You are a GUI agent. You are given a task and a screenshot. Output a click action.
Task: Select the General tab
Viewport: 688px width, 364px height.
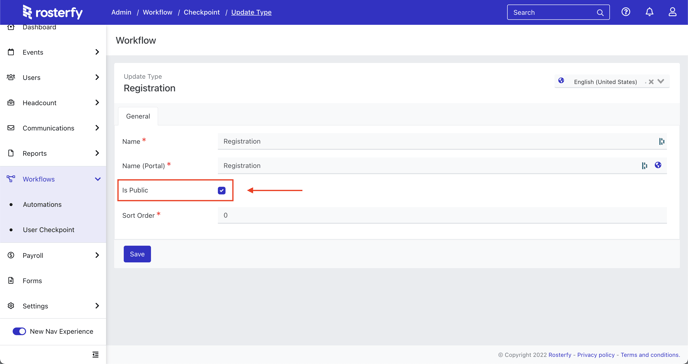point(138,116)
